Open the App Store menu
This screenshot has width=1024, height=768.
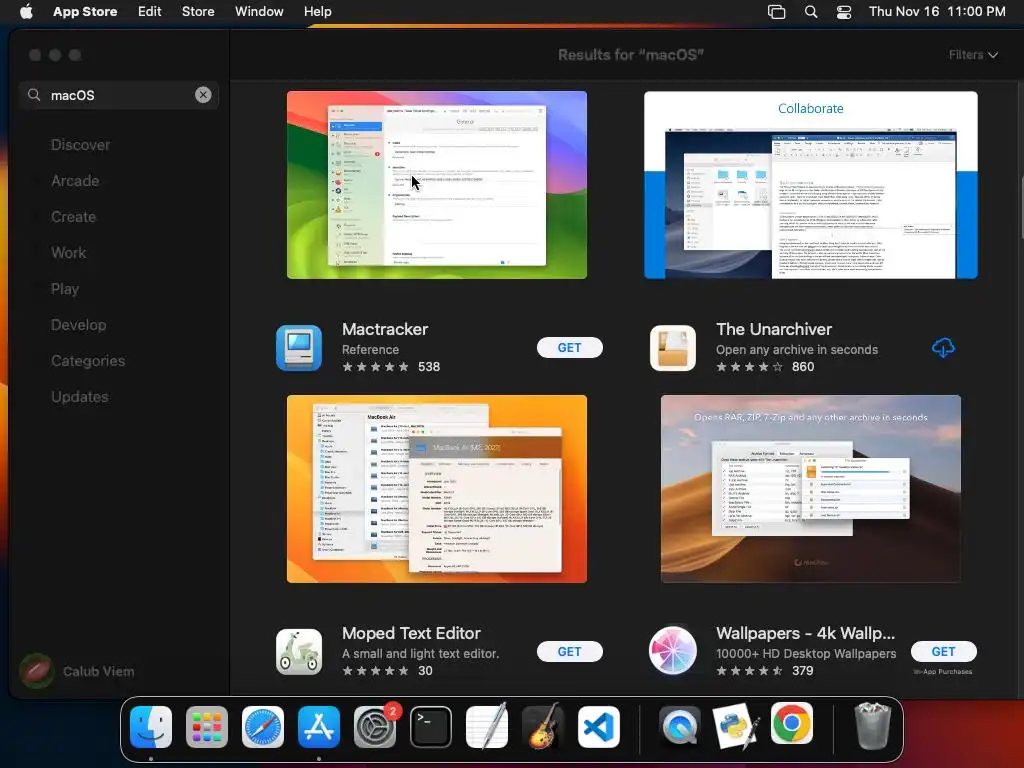[x=85, y=11]
